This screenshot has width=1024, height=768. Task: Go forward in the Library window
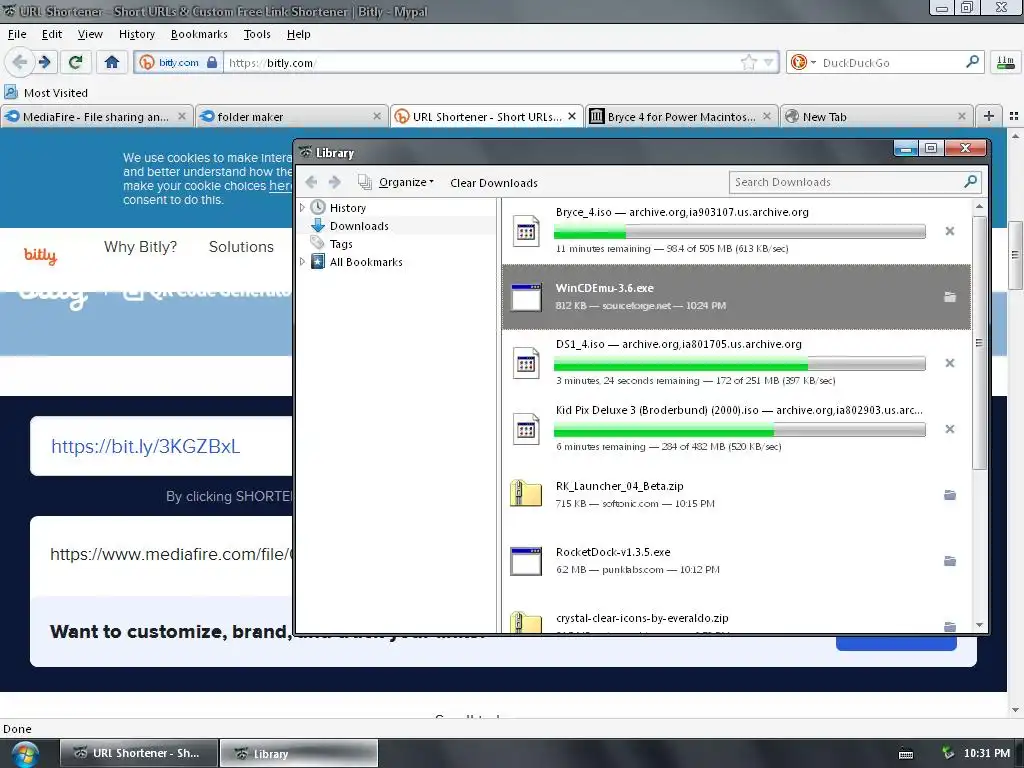(x=334, y=182)
